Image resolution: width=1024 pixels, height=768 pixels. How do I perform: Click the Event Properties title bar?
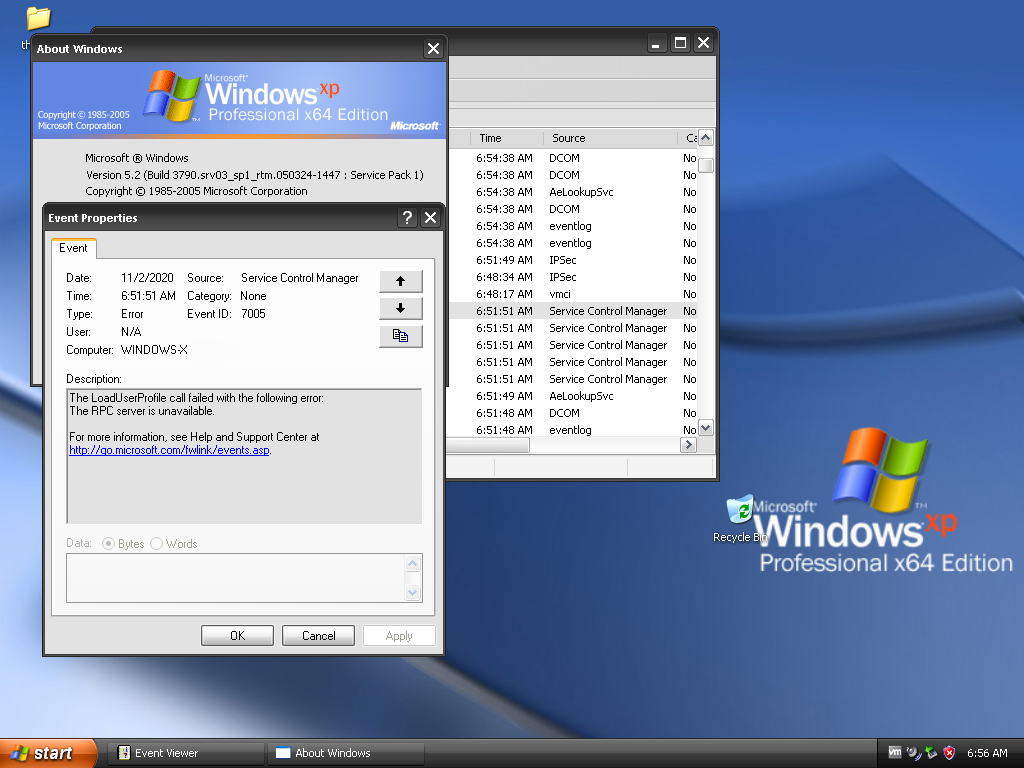pyautogui.click(x=221, y=217)
